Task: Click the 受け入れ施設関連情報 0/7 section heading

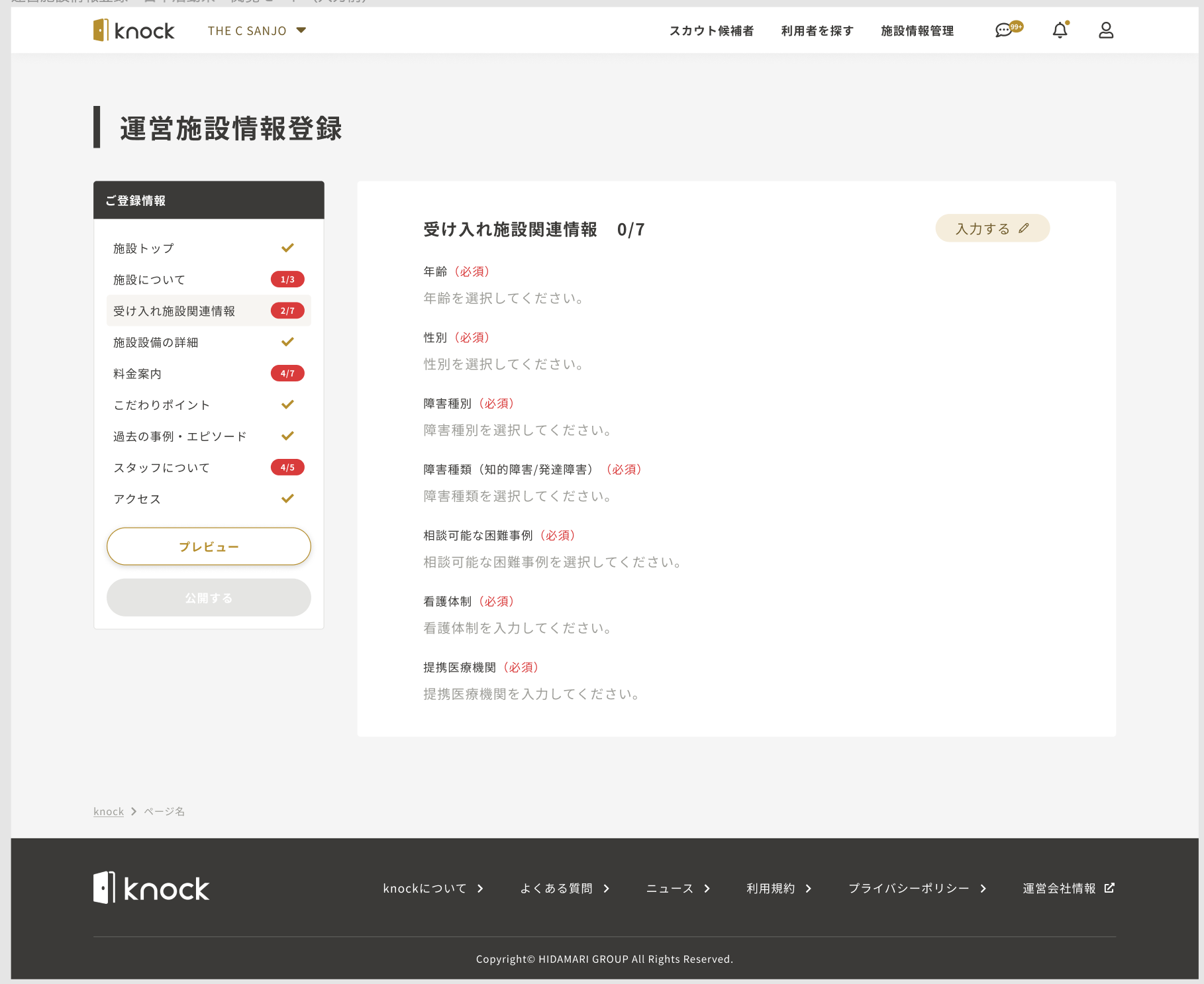Action: [x=534, y=230]
